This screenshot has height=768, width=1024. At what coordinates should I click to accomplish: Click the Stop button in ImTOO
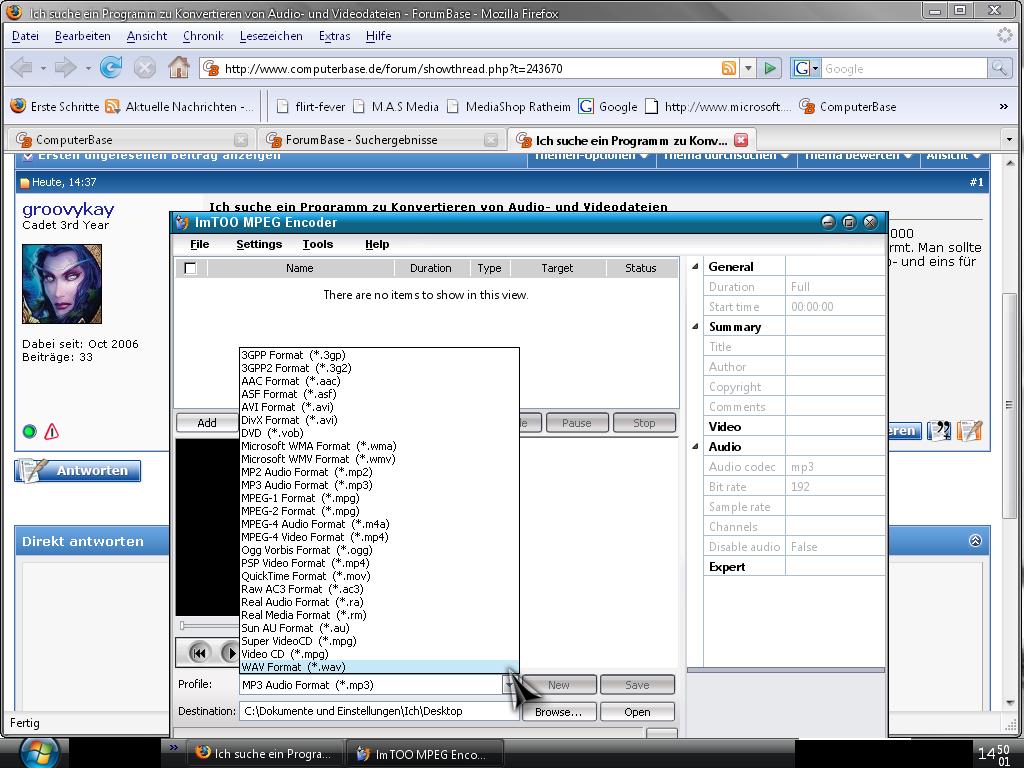point(644,423)
